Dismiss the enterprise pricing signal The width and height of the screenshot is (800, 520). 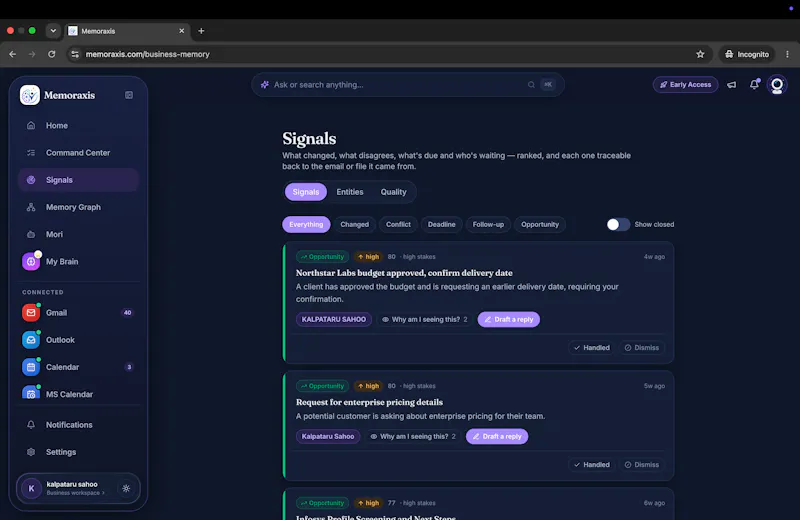[x=642, y=464]
